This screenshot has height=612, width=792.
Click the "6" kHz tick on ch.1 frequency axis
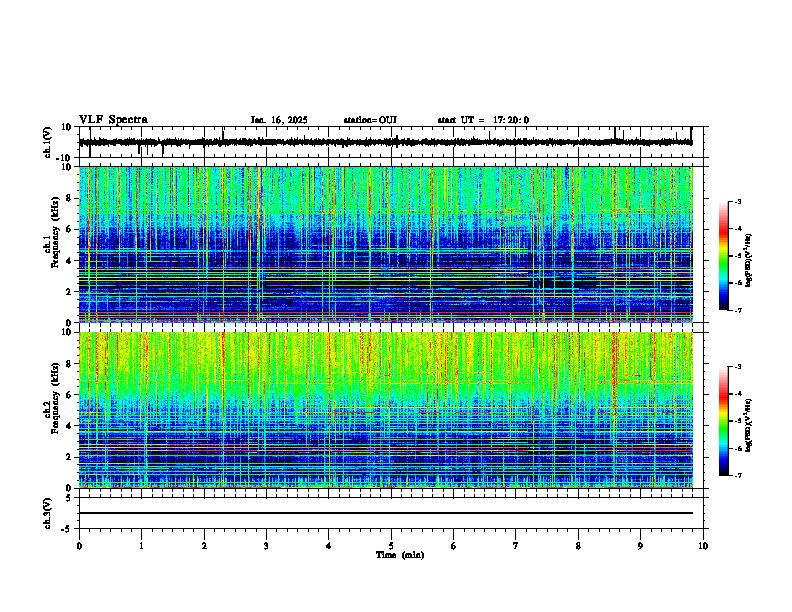(x=70, y=229)
